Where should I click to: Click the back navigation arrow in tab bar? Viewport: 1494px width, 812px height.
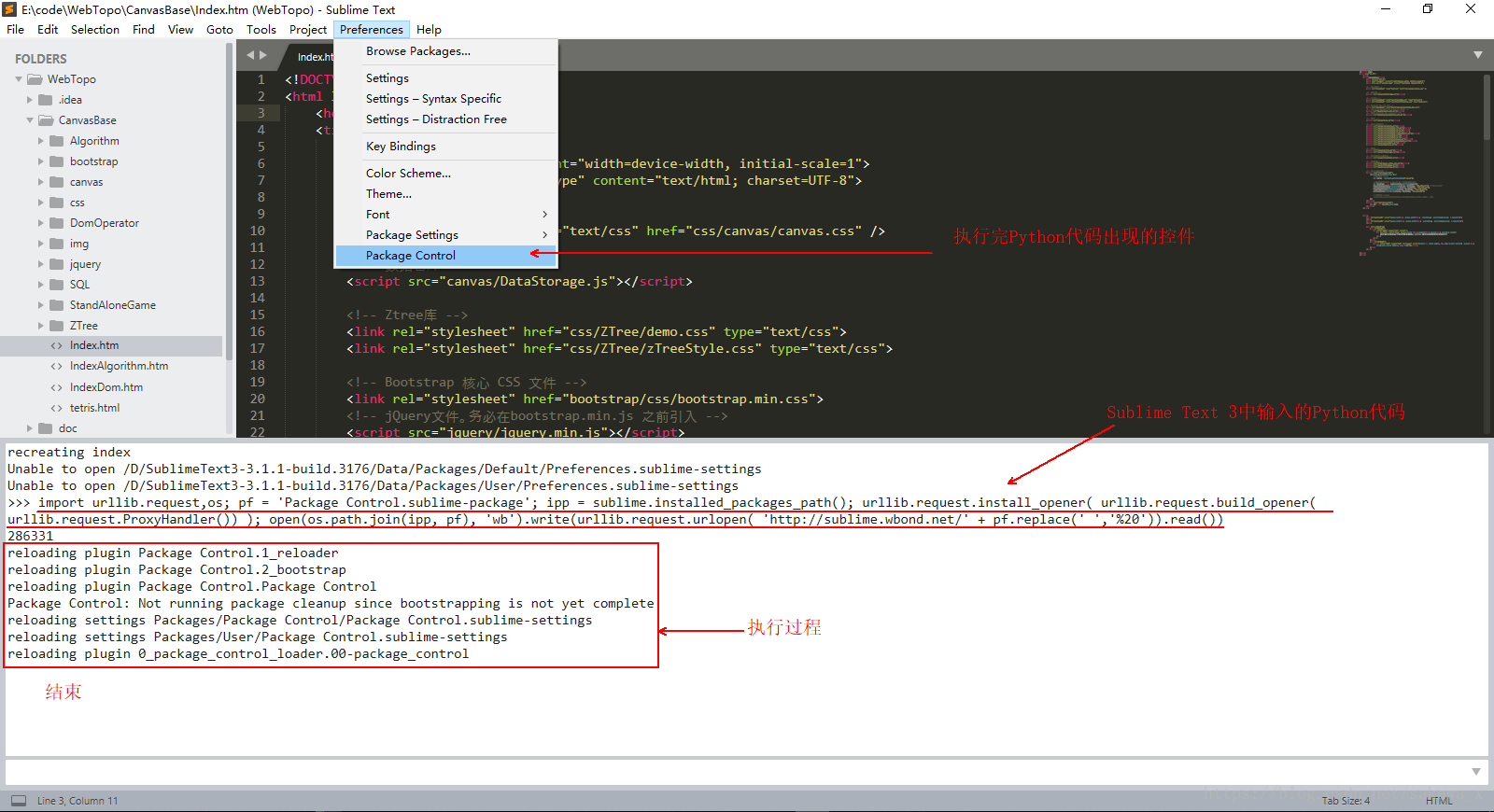(250, 55)
